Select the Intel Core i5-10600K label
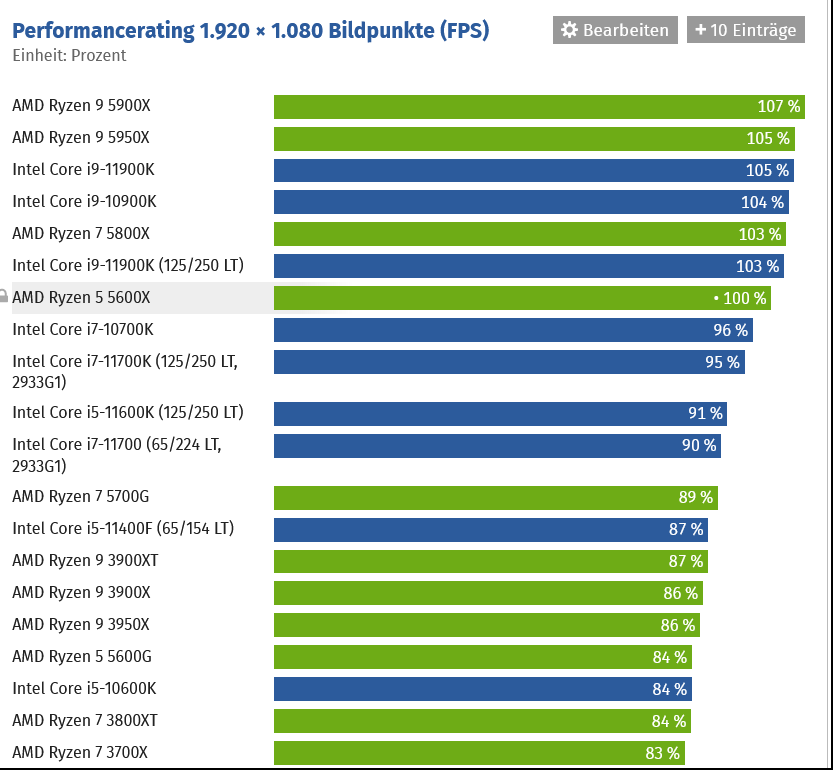 84,688
